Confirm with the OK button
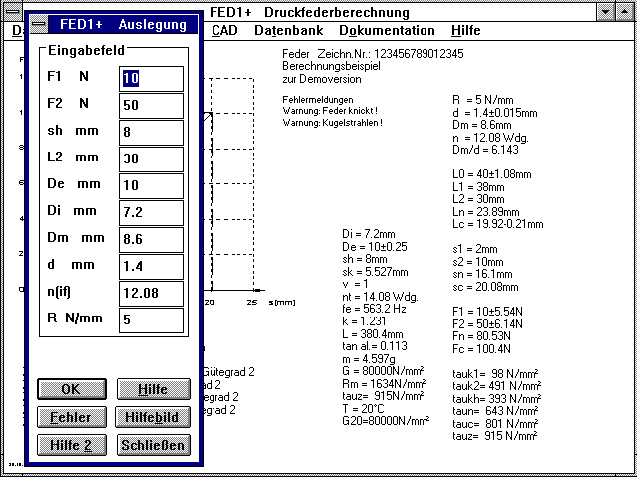This screenshot has width=637, height=478. [x=72, y=389]
